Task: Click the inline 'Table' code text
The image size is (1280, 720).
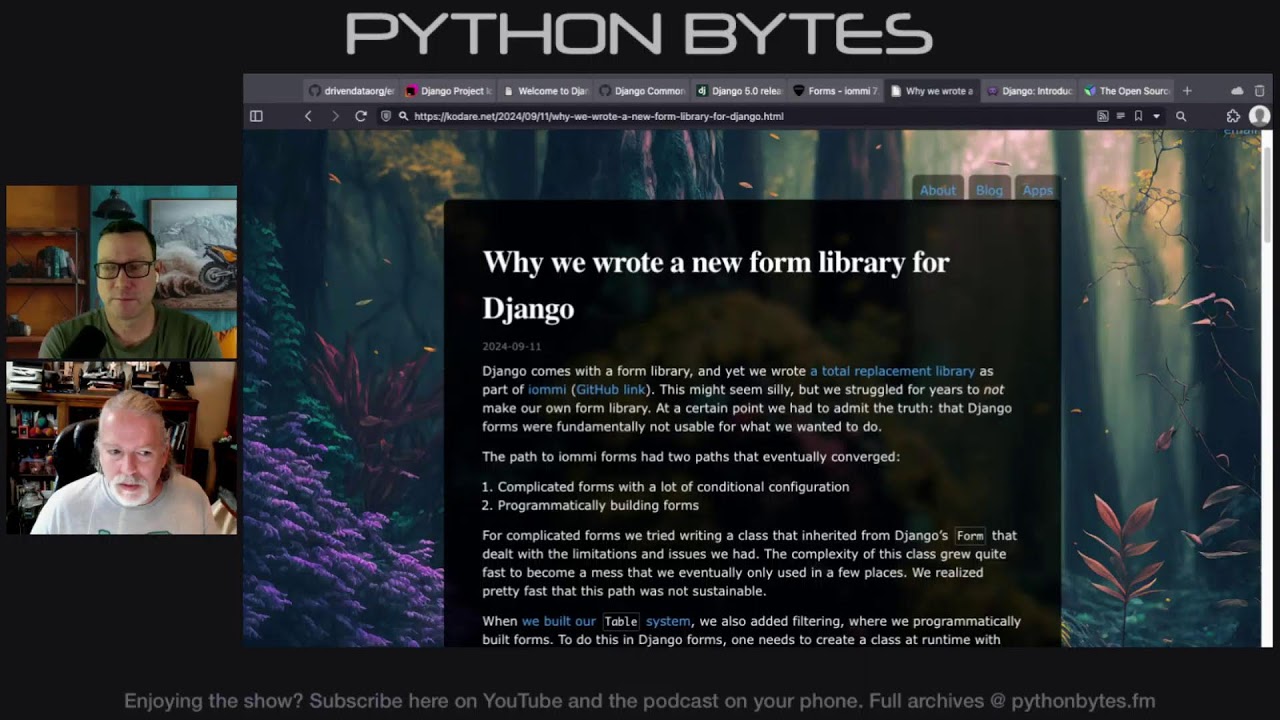Action: [x=621, y=622]
